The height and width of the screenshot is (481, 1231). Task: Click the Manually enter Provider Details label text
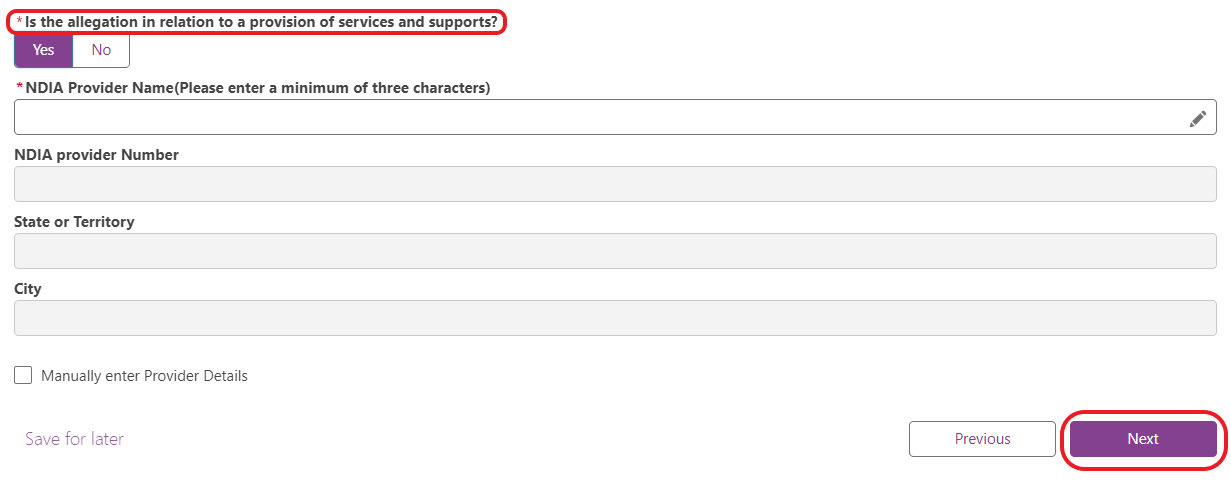[x=144, y=376]
